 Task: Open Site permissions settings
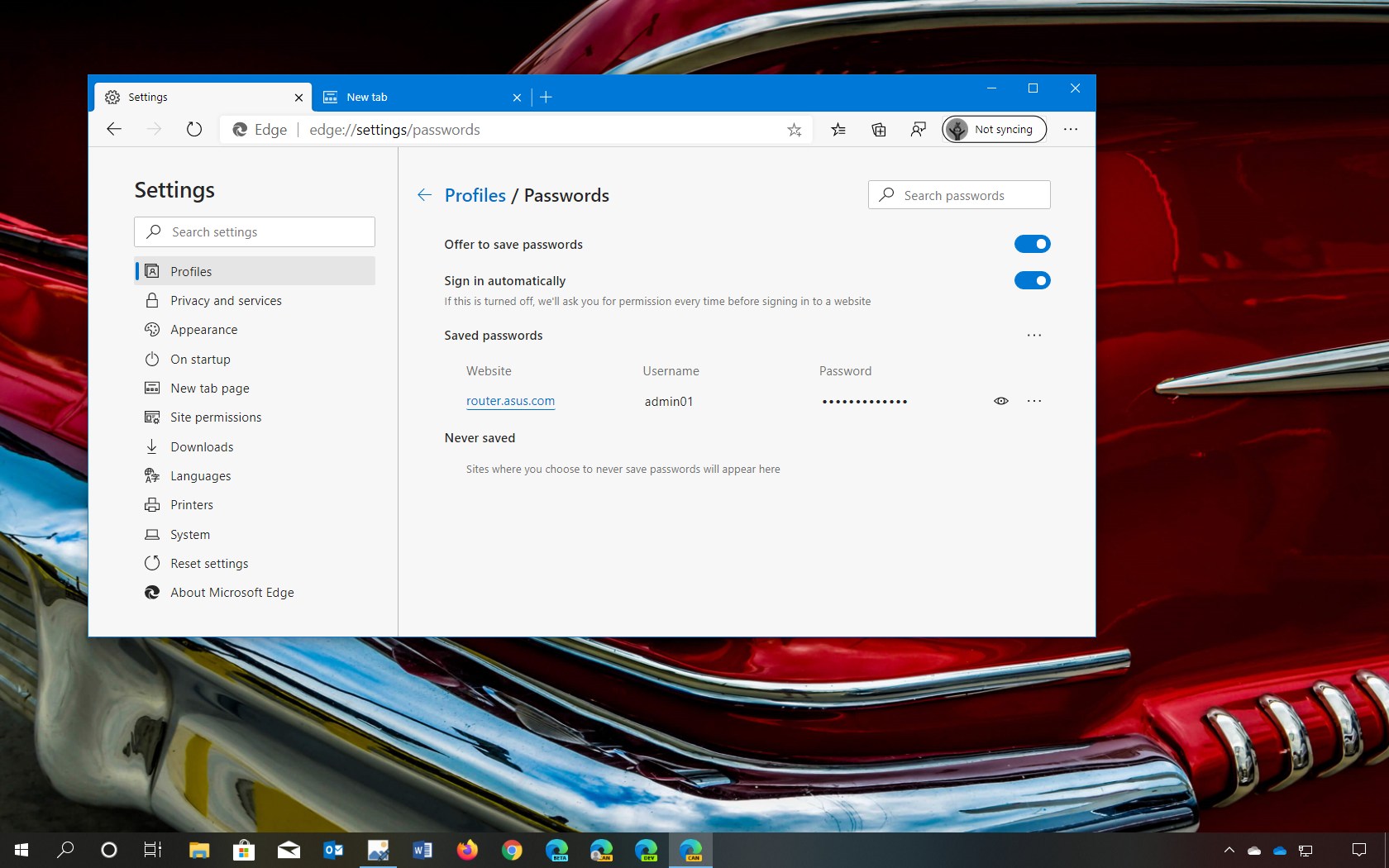[x=255, y=417]
